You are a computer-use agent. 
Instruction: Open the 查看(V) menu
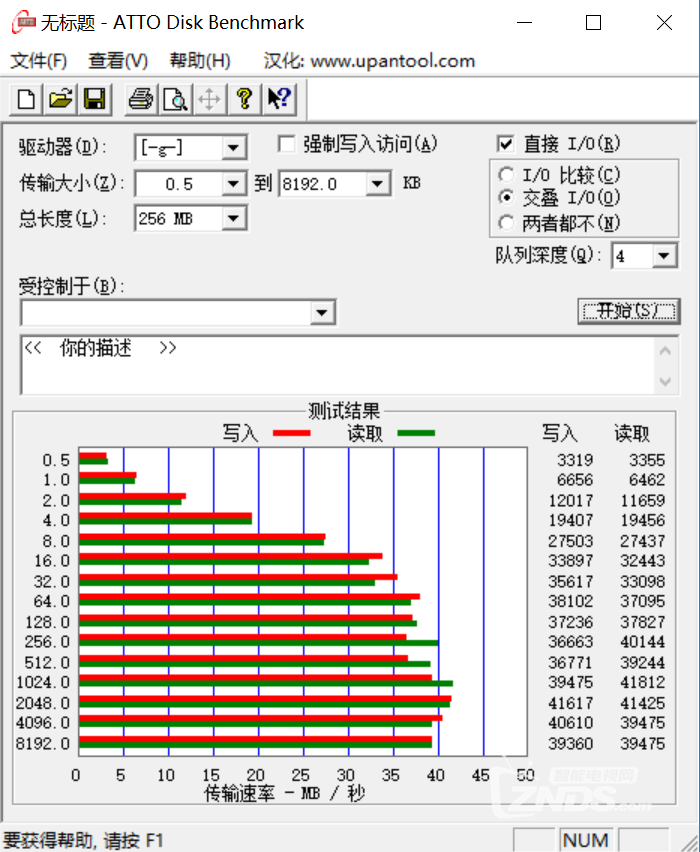(x=118, y=61)
